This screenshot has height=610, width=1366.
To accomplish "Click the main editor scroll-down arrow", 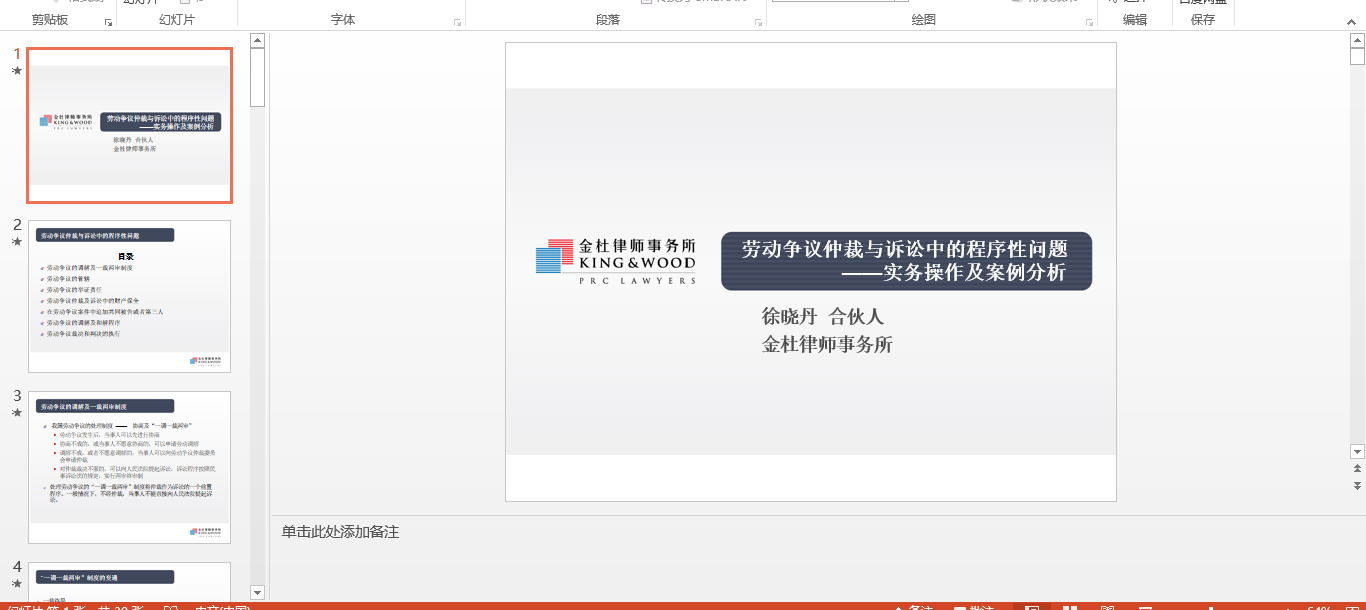I will click(1357, 451).
